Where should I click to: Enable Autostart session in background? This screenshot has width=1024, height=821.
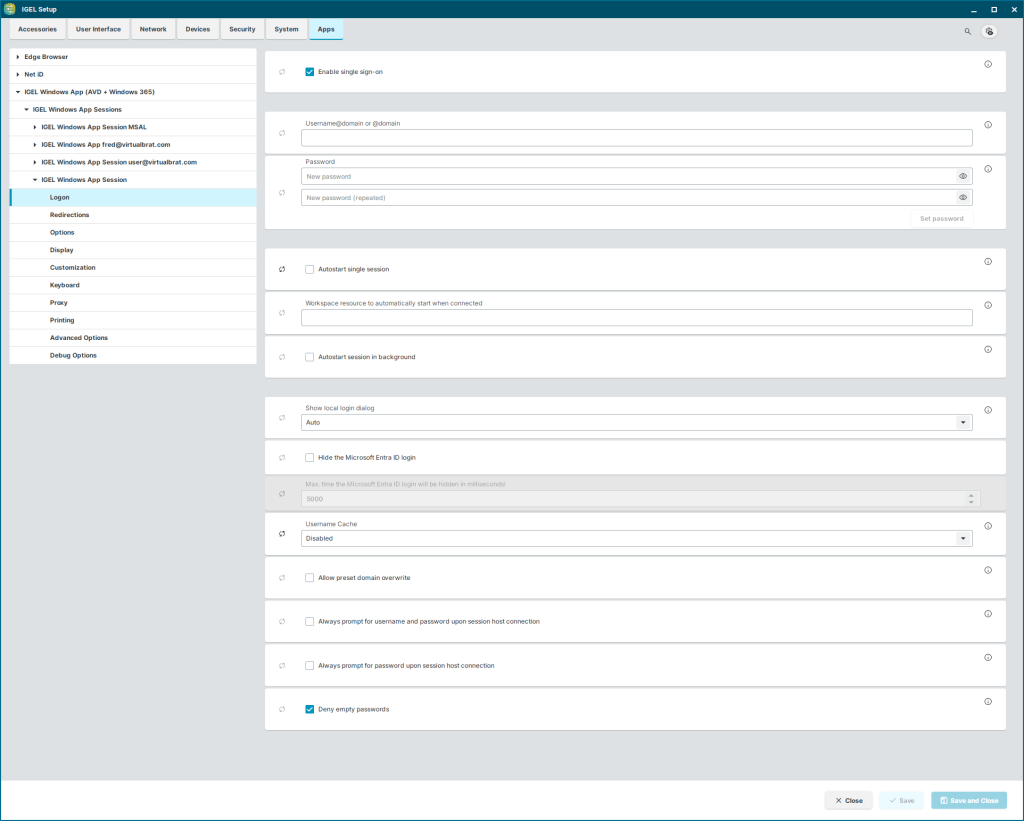point(310,357)
